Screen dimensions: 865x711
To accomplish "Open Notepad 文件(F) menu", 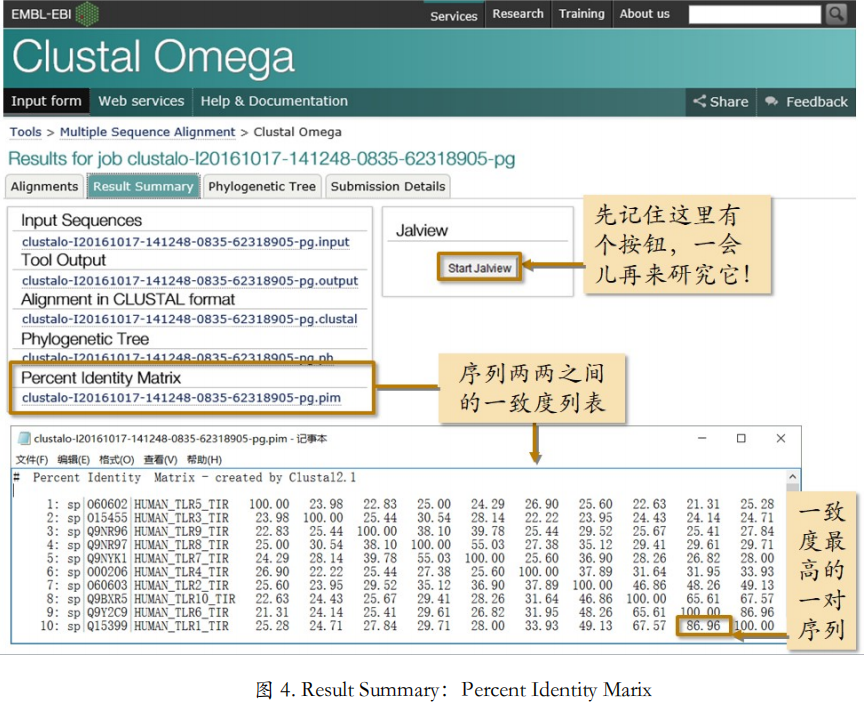I will coord(31,459).
